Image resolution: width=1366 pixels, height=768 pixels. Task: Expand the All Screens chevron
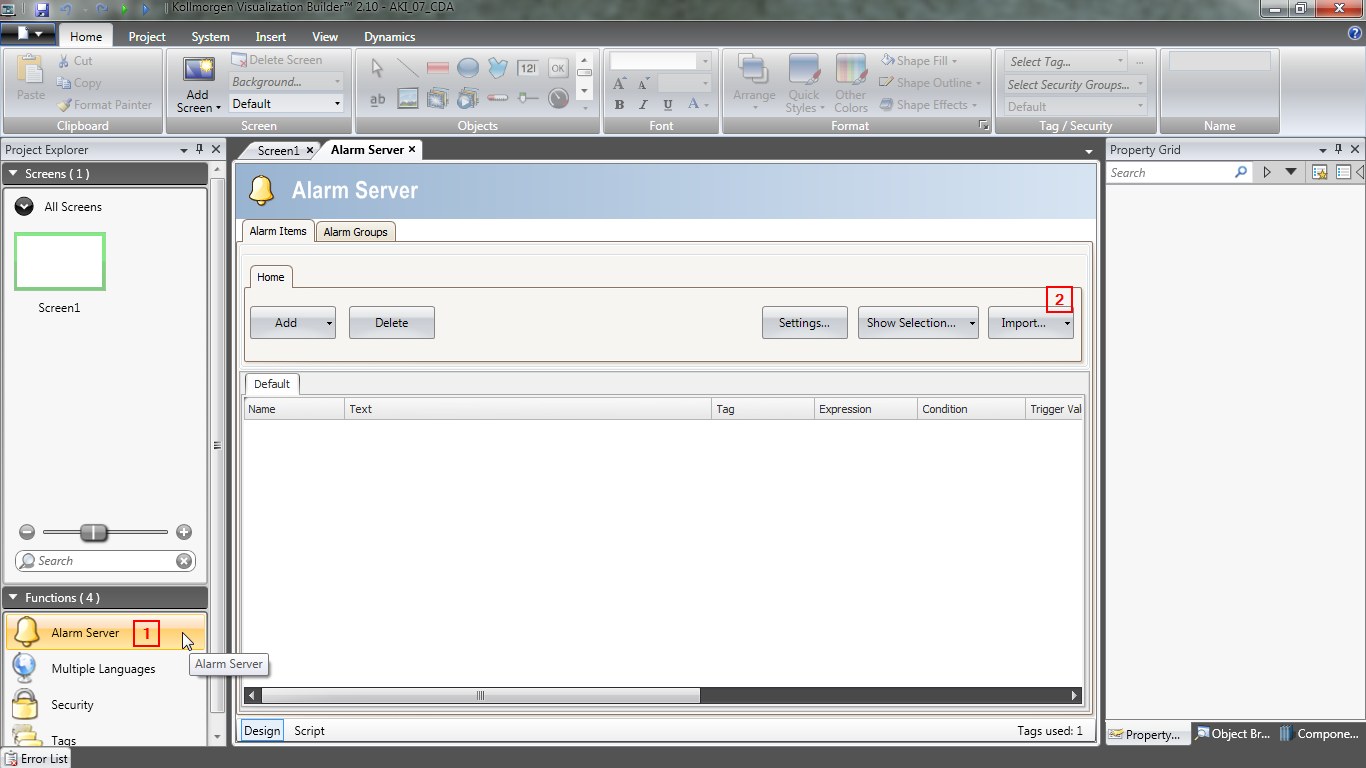point(24,206)
